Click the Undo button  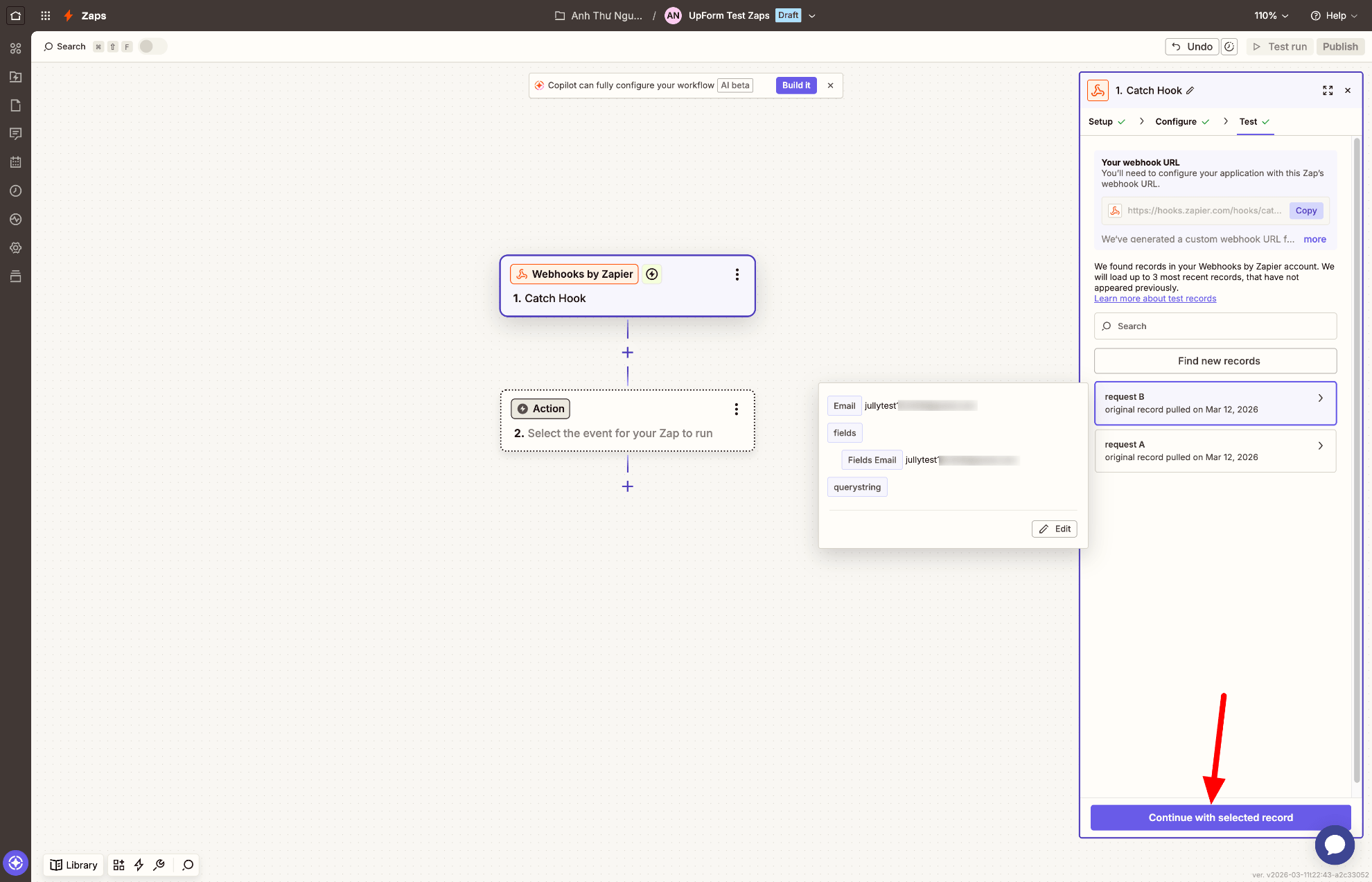(1192, 46)
